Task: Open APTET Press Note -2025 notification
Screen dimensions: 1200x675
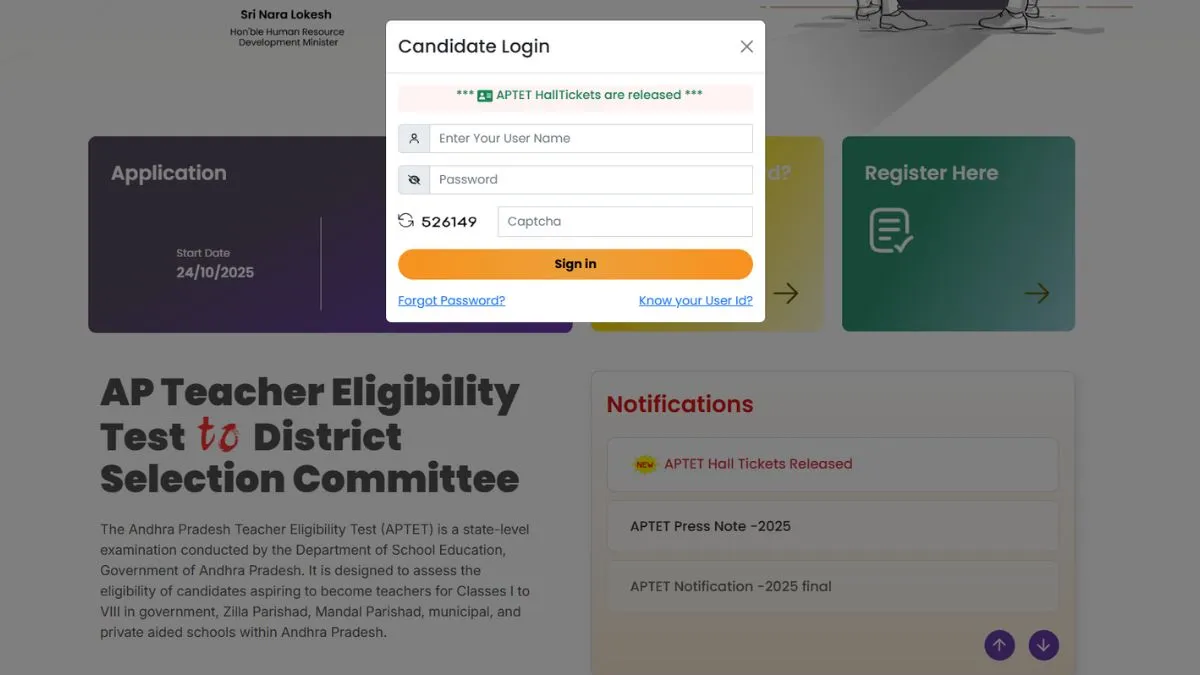Action: tap(710, 525)
